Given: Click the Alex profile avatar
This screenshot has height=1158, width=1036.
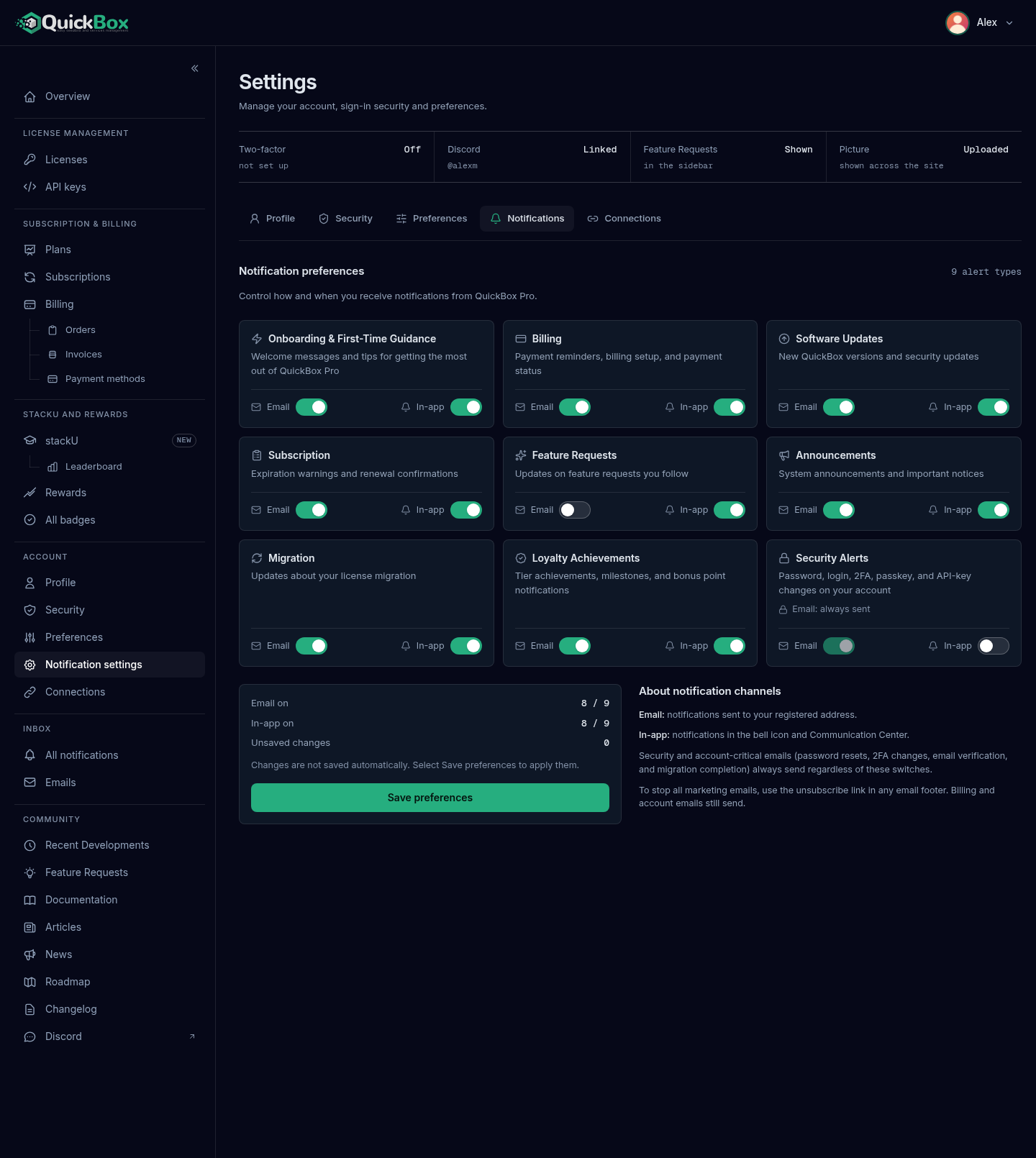Looking at the screenshot, I should coord(958,23).
